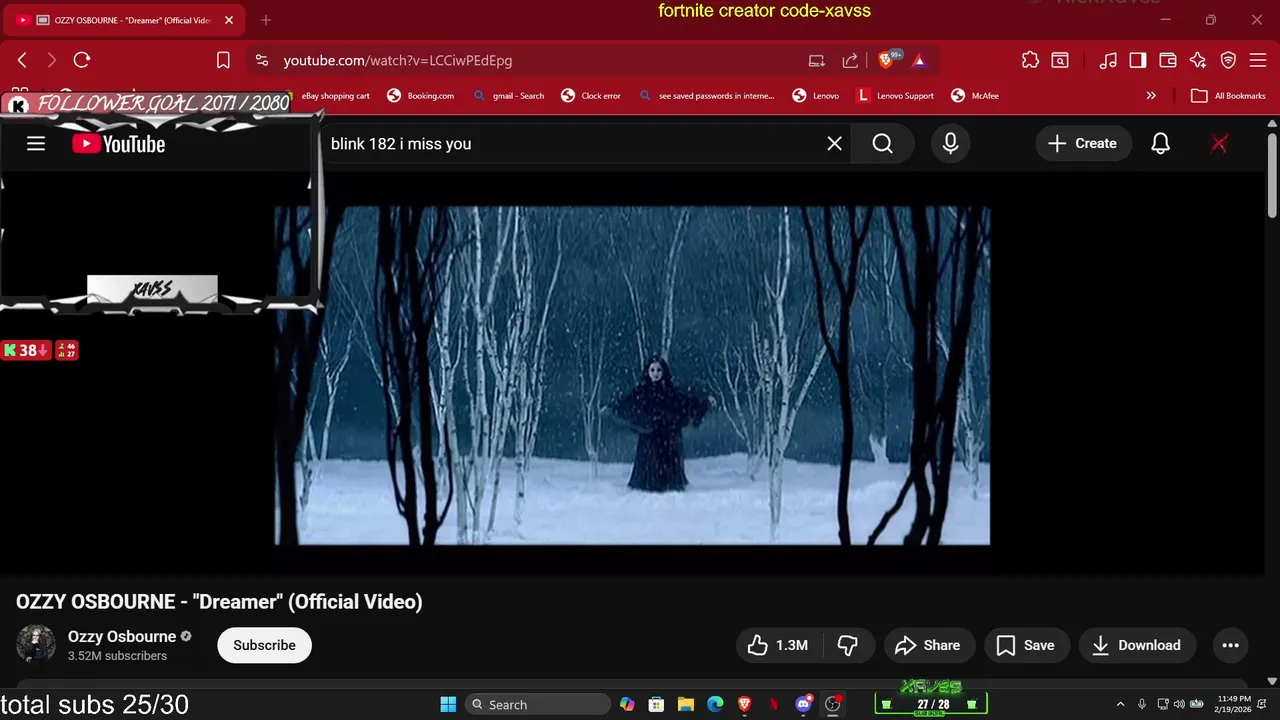Screen dimensions: 1280x720
Task: Launch Microsoft Edge from taskbar
Action: pos(715,704)
